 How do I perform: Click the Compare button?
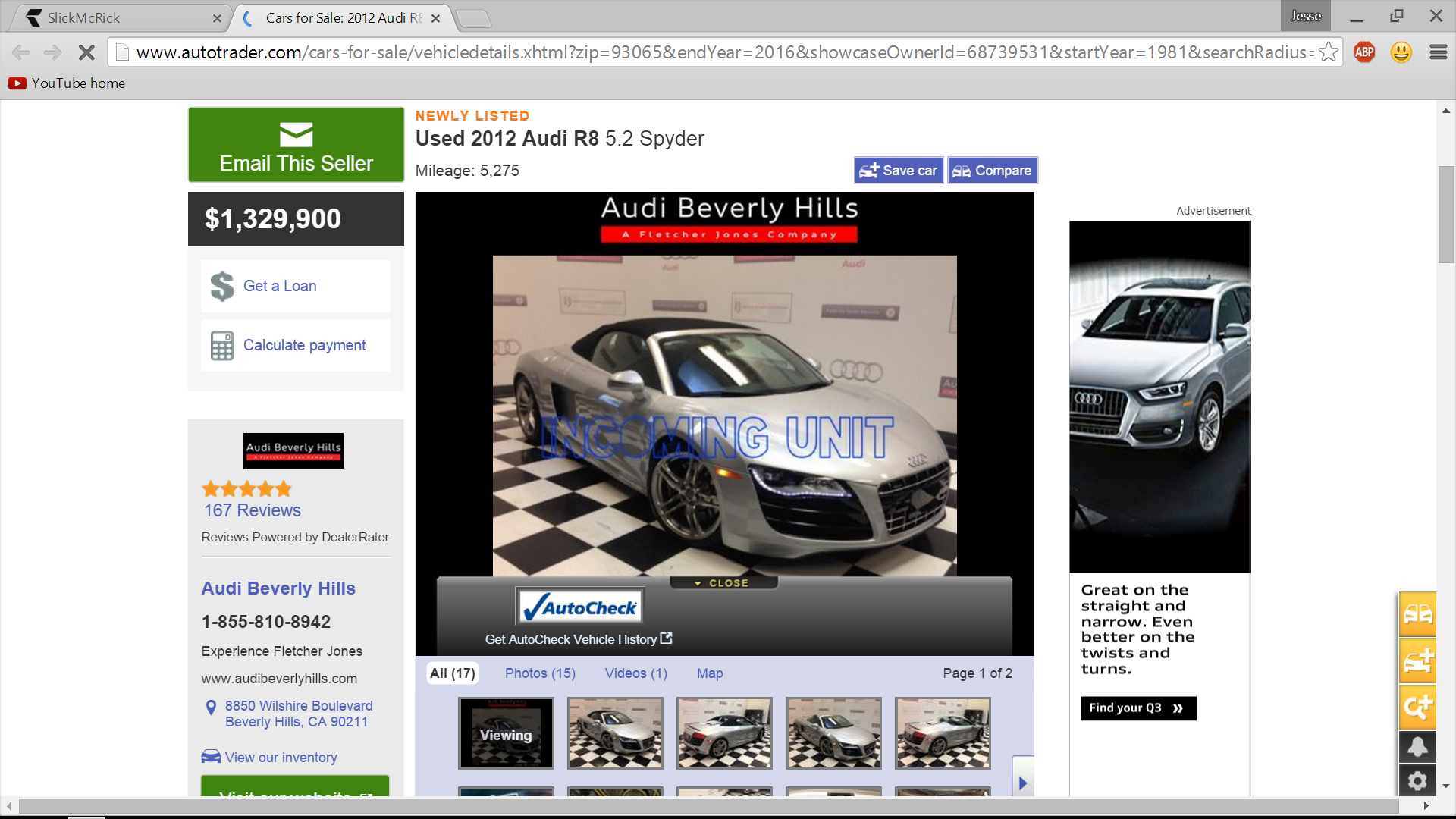point(992,171)
